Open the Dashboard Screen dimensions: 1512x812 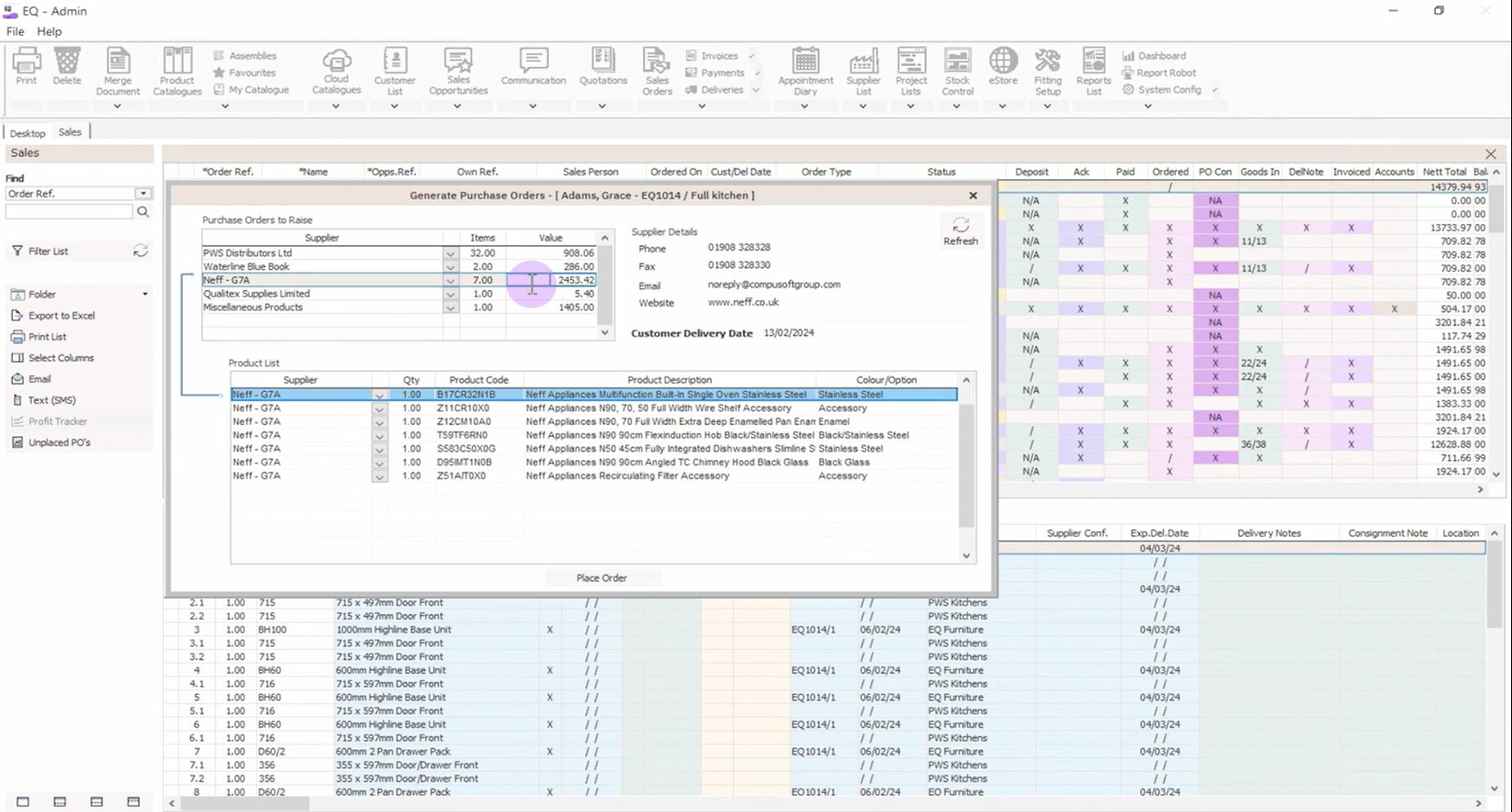click(1153, 56)
